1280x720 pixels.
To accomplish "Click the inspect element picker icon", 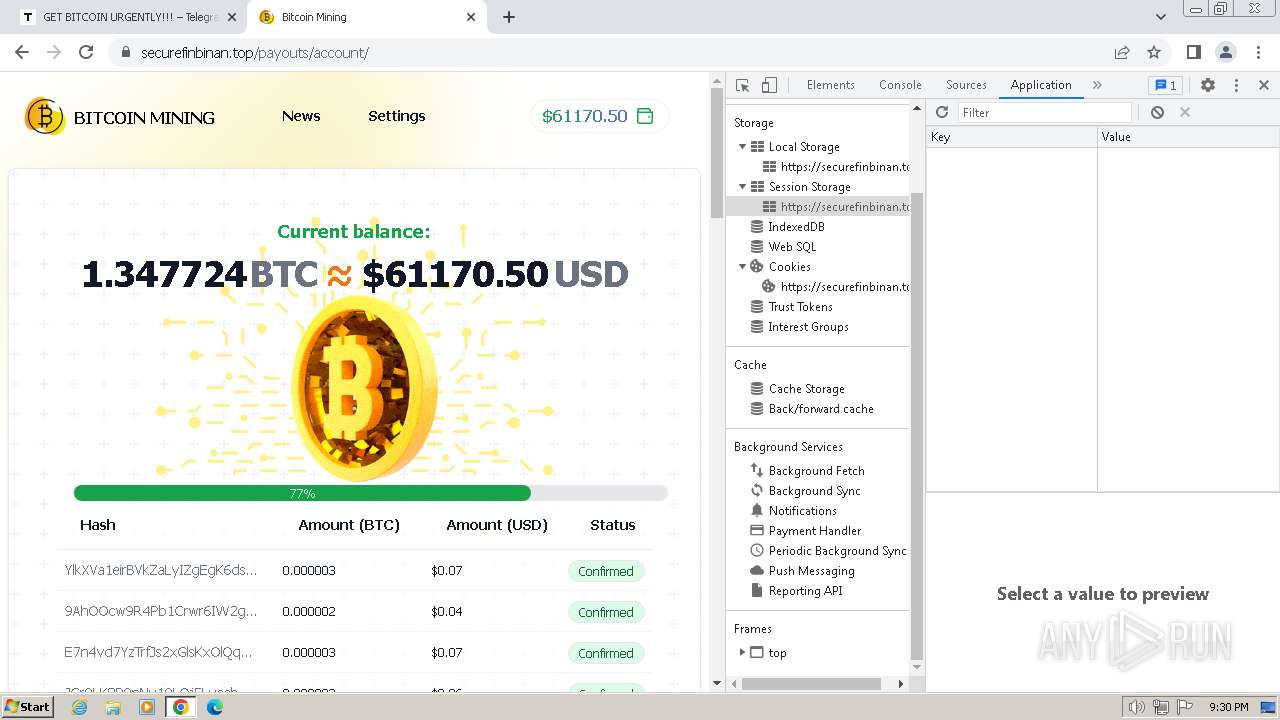I will (x=742, y=85).
